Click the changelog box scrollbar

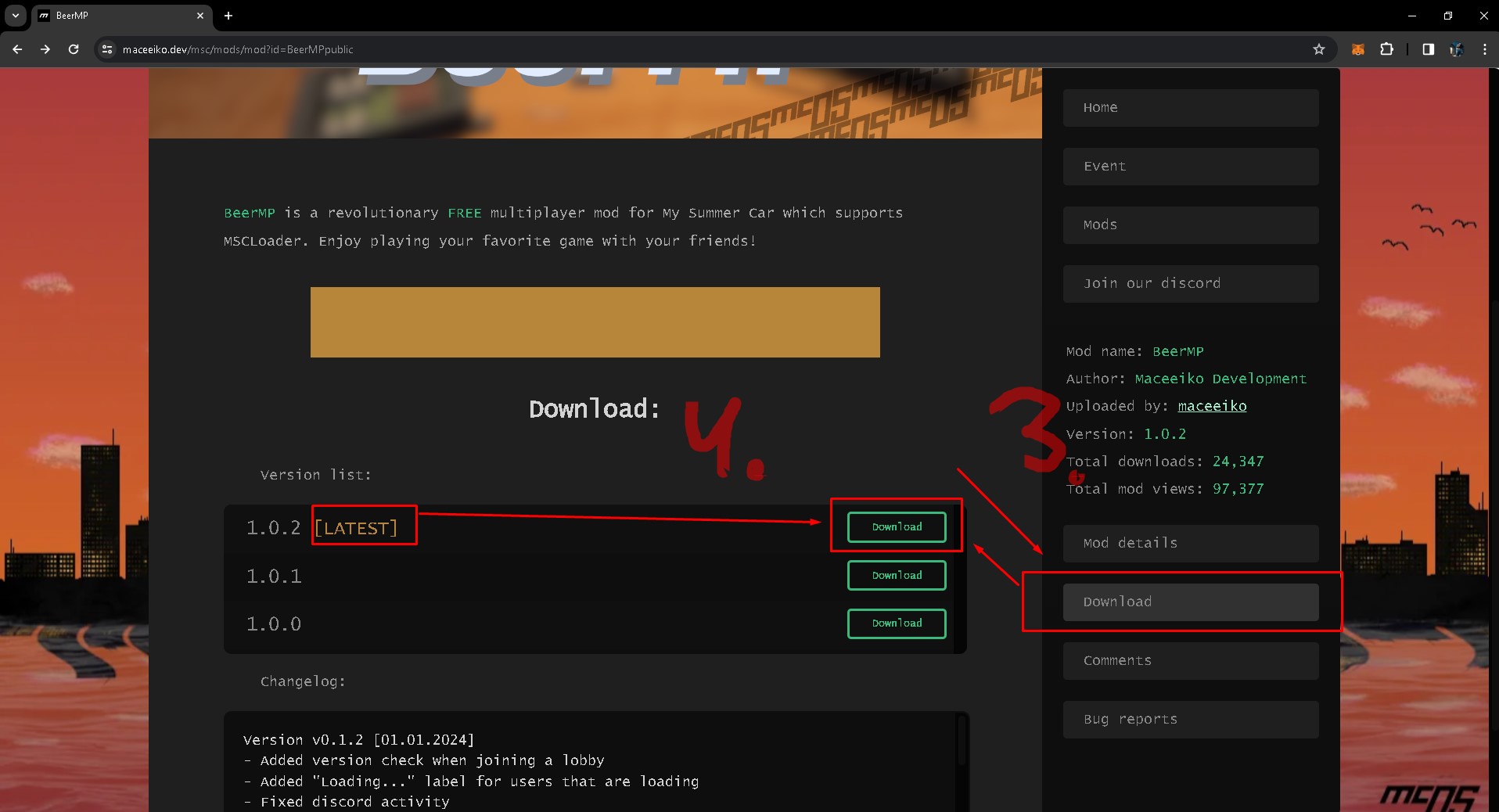coord(962,739)
